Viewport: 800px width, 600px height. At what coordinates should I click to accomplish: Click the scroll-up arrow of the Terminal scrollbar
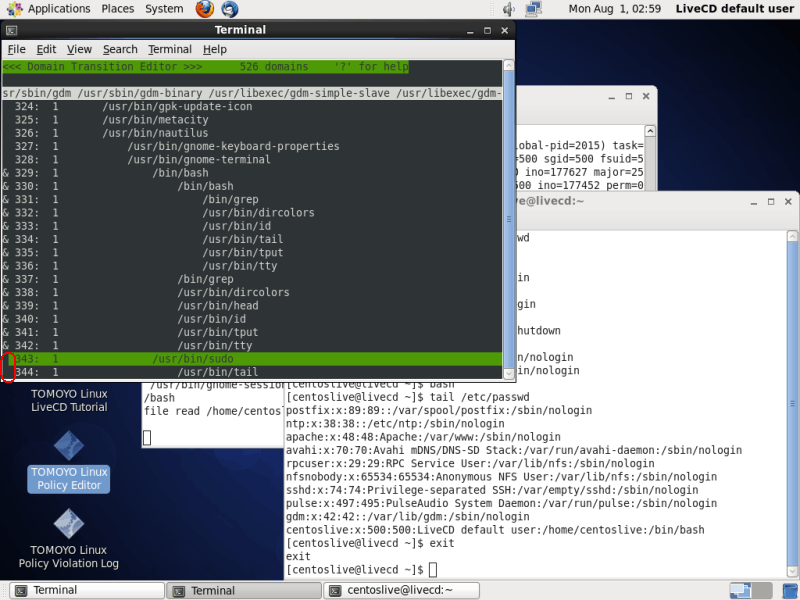[x=508, y=65]
